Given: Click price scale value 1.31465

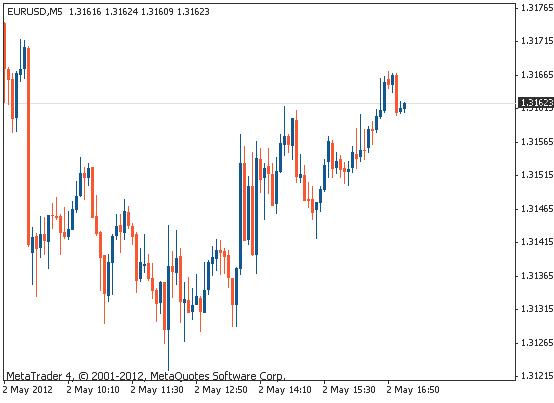Looking at the screenshot, I should pyautogui.click(x=537, y=208).
